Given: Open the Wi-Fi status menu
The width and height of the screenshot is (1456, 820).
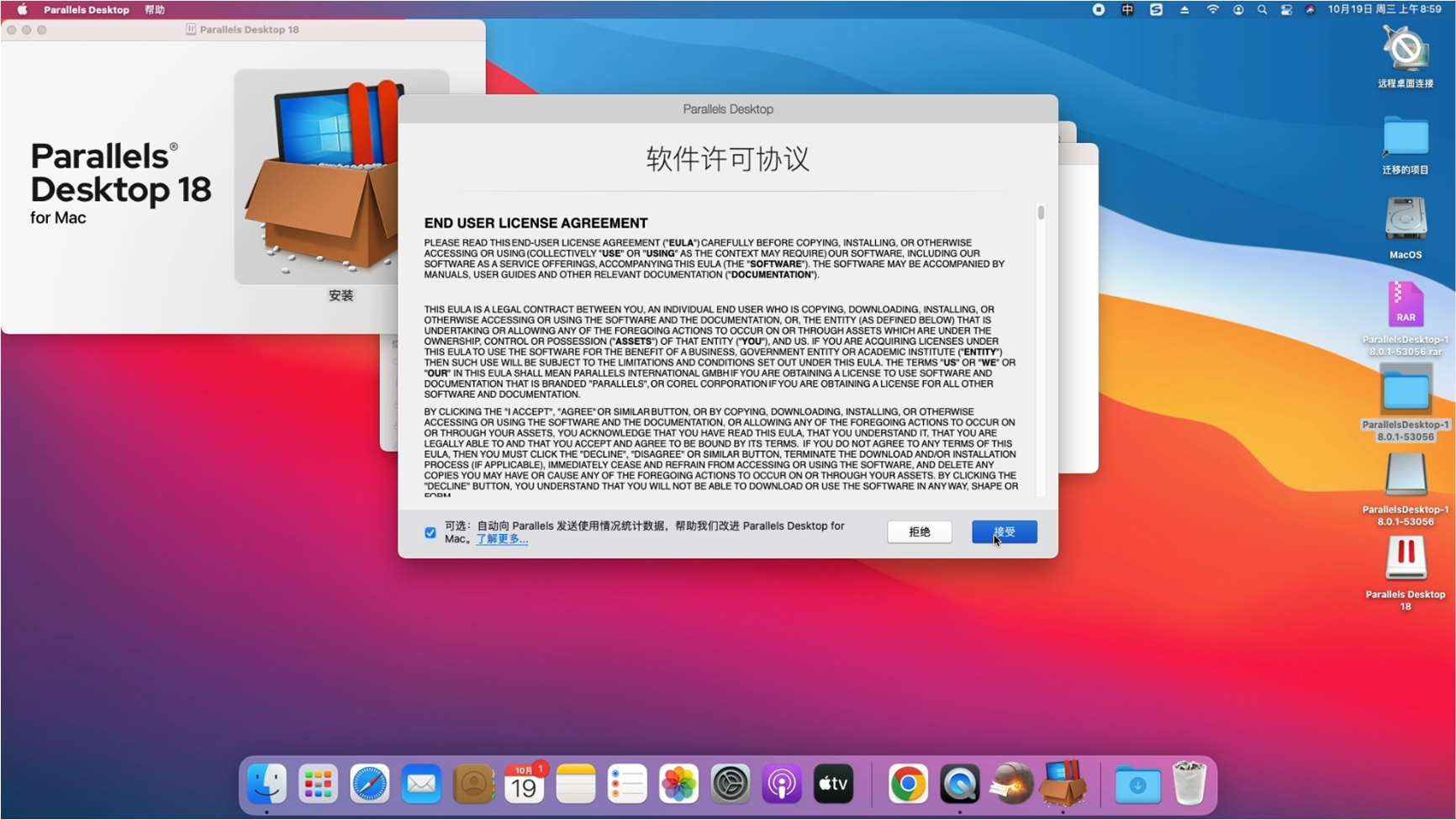Looking at the screenshot, I should (x=1212, y=9).
